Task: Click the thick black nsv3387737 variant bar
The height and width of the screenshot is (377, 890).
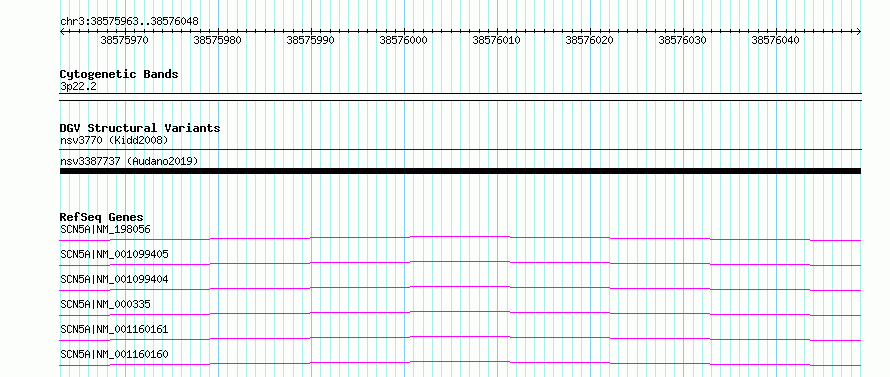Action: [x=460, y=171]
